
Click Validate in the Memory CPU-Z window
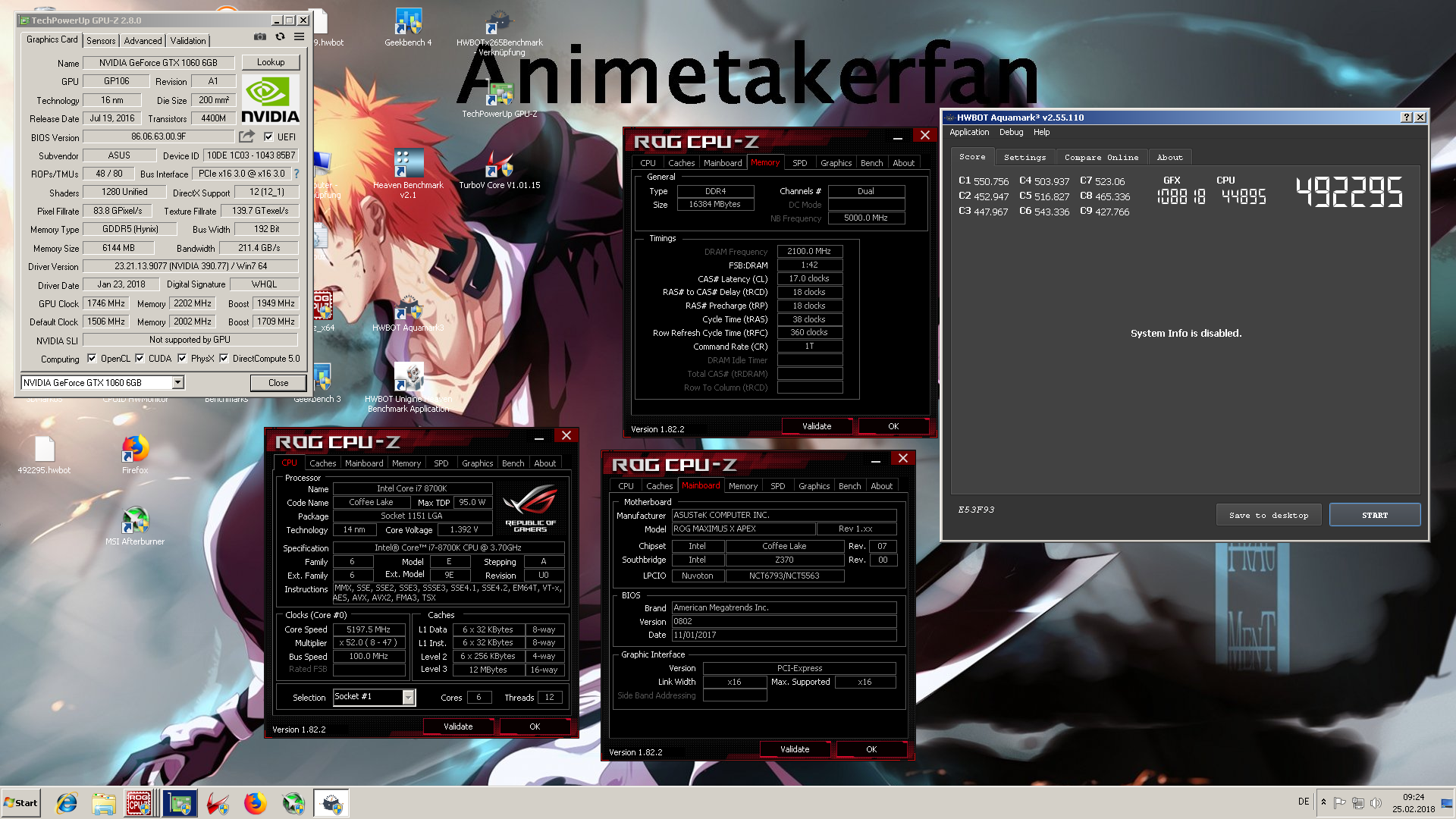click(817, 426)
